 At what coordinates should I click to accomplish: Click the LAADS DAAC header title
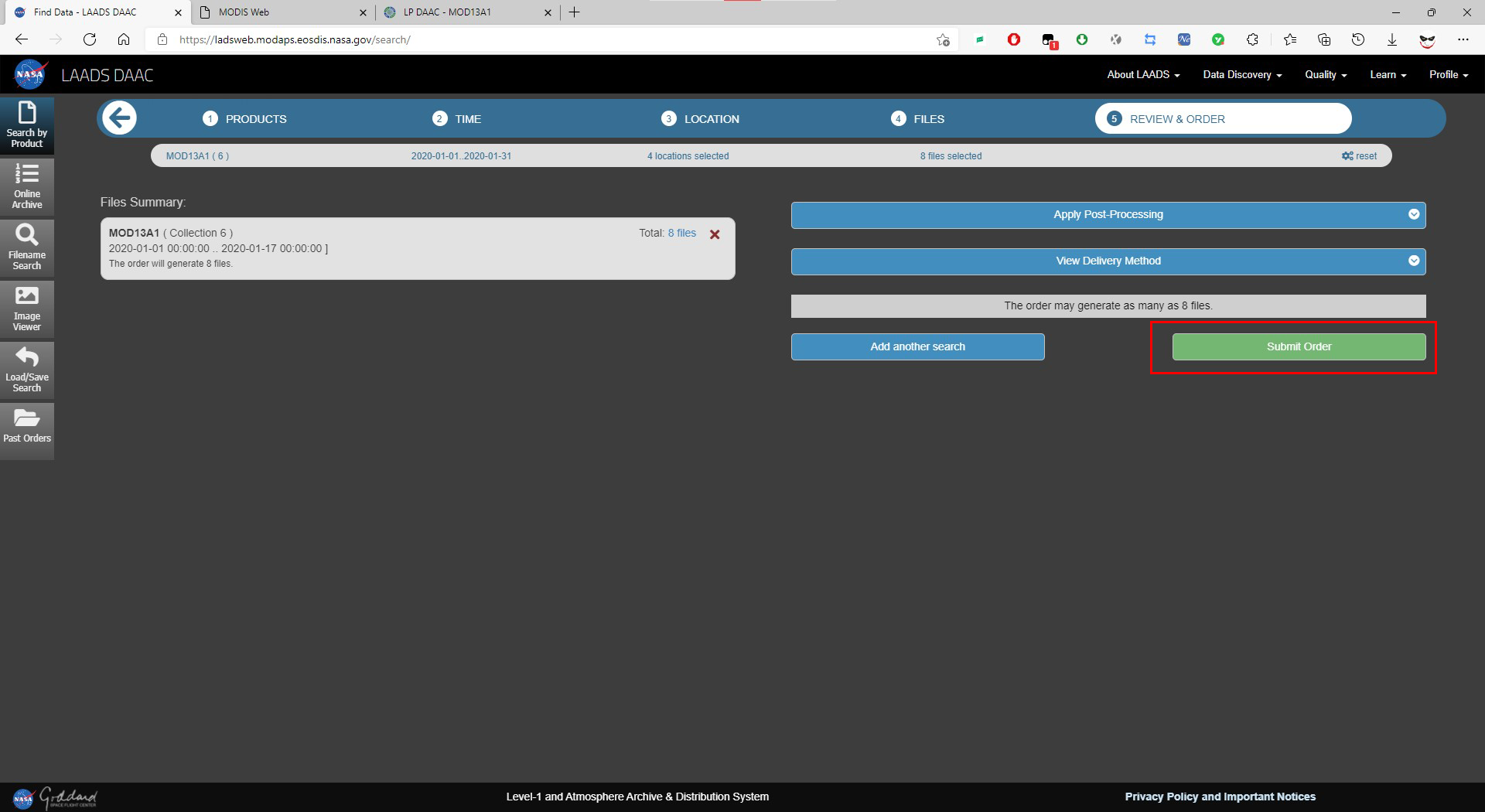[108, 76]
